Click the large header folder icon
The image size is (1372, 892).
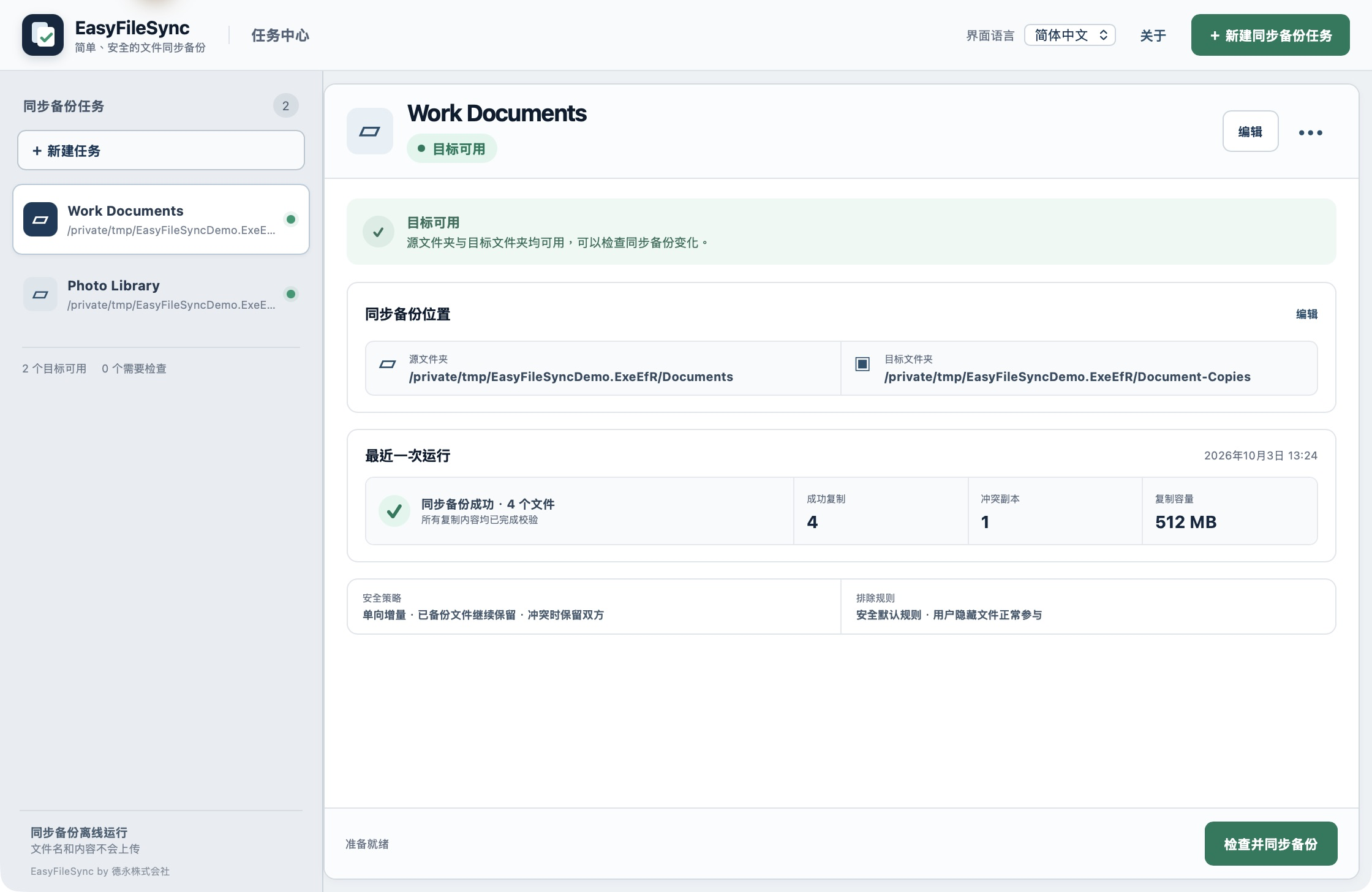pyautogui.click(x=370, y=131)
